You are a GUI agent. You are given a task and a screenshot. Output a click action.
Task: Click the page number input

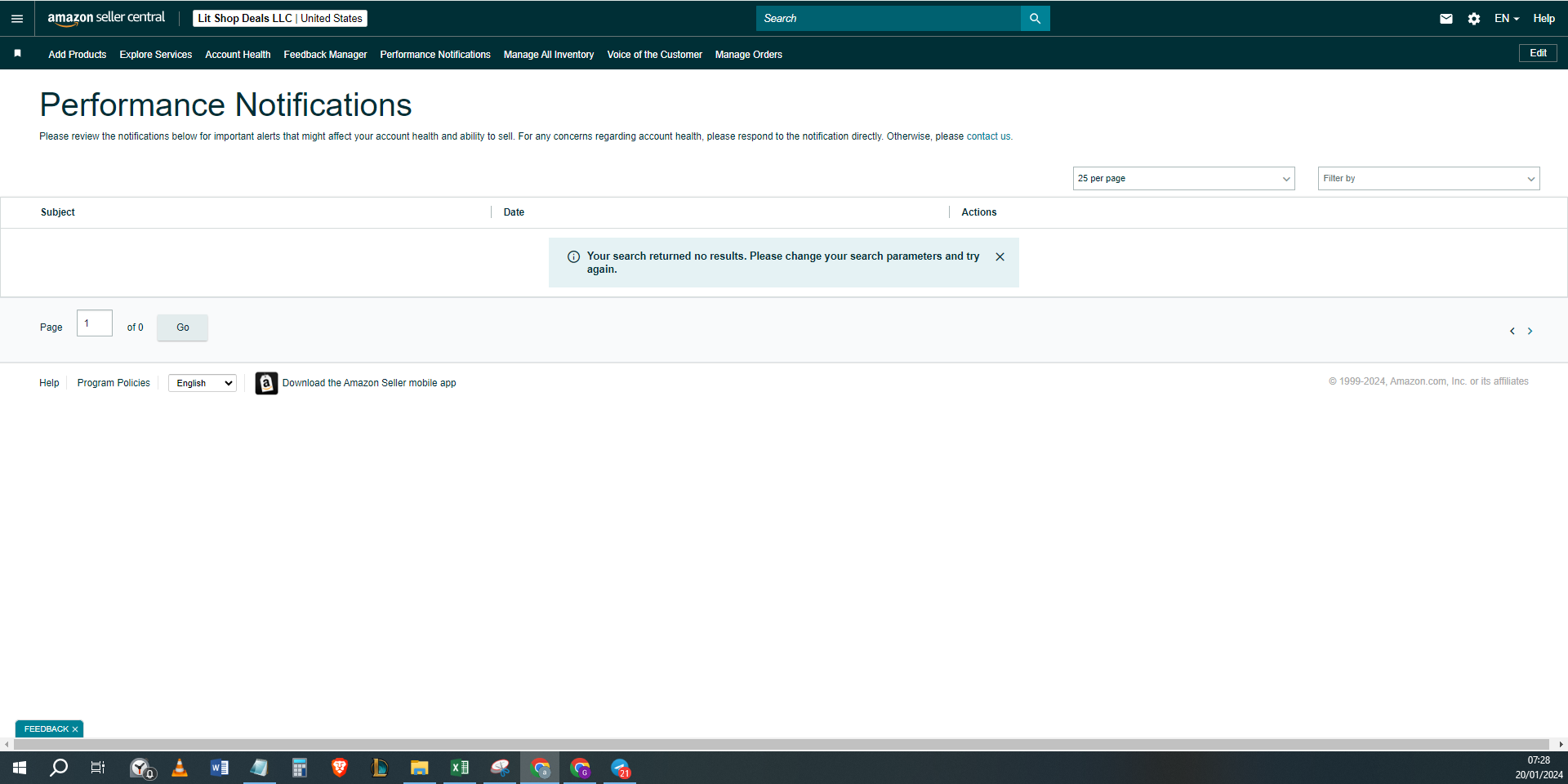[95, 323]
